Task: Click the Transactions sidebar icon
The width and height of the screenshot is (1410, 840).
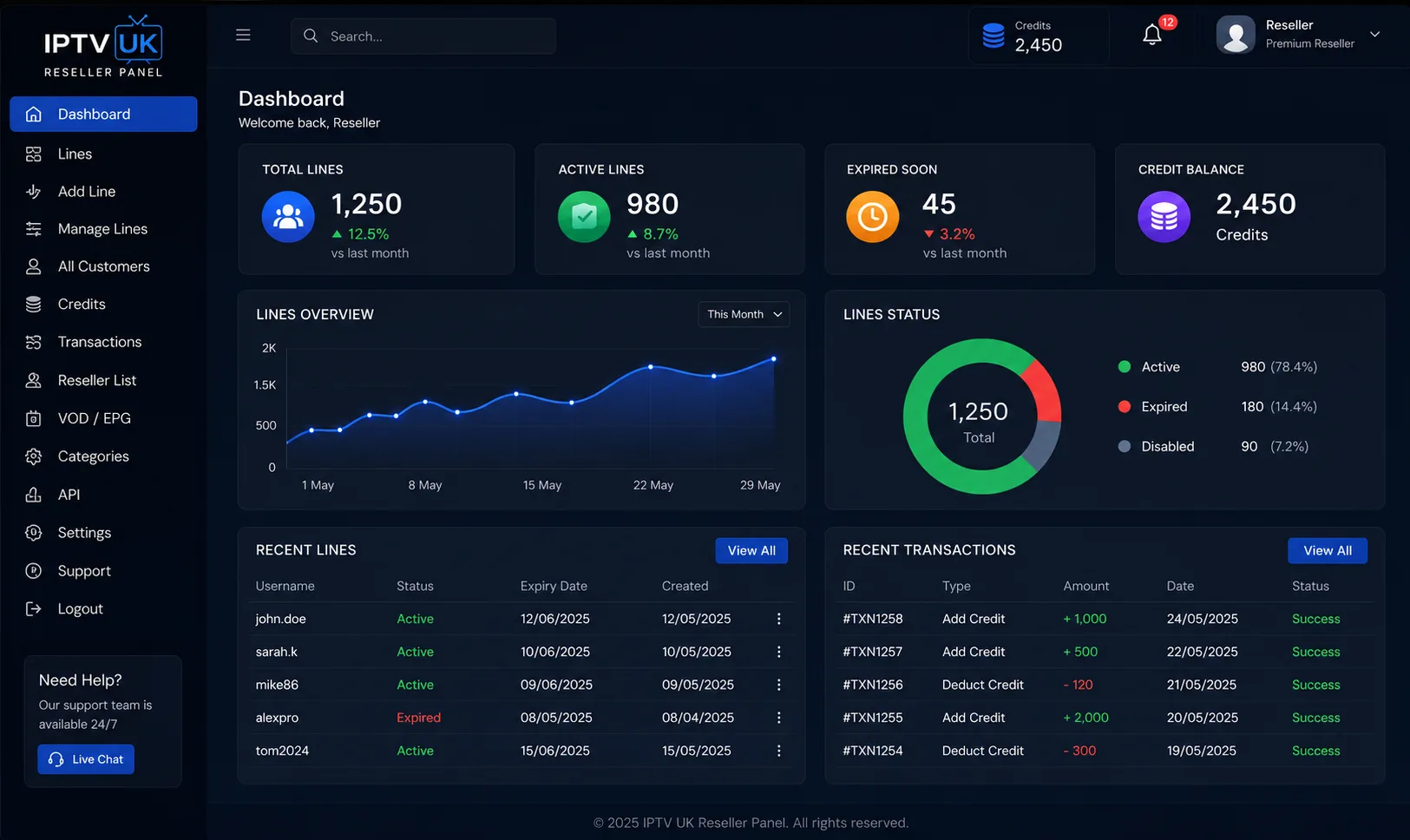Action: 34,342
